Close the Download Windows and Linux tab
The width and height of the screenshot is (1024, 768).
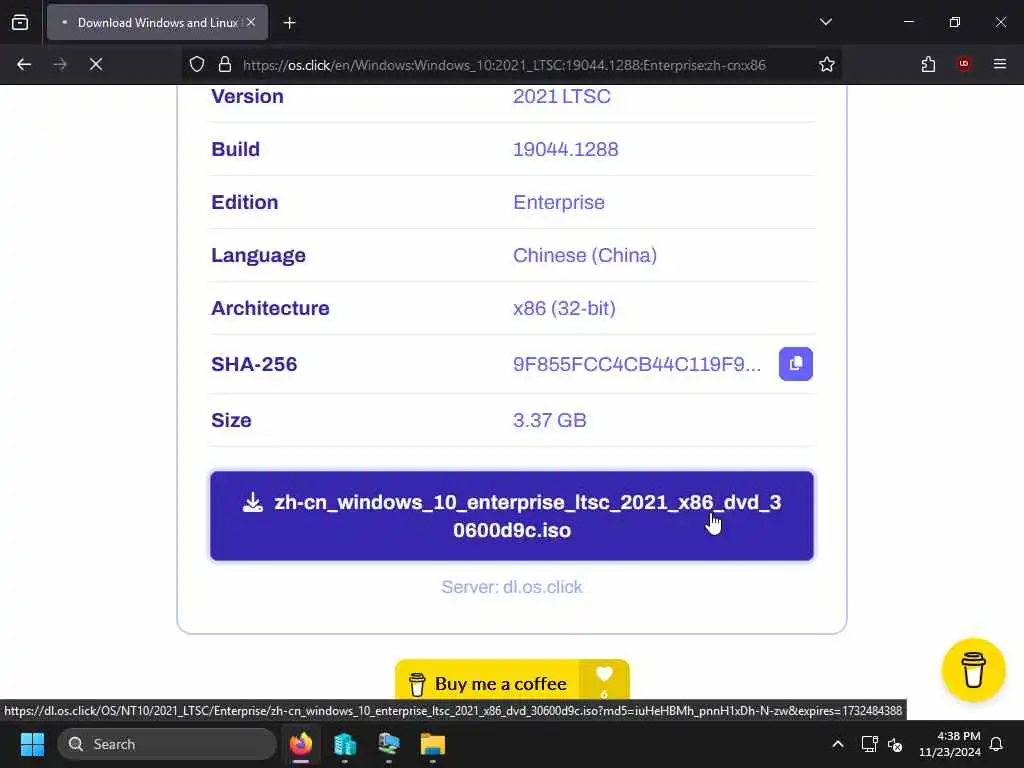point(251,22)
